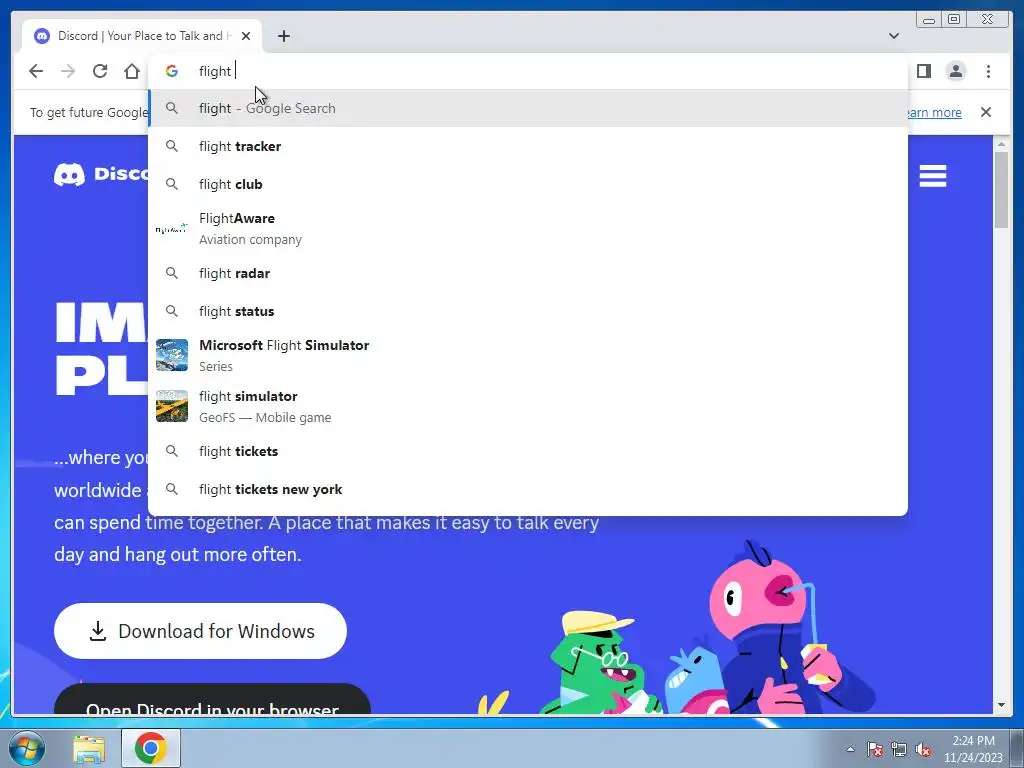Choose 'flight tickets new york' suggestion
Image resolution: width=1024 pixels, height=768 pixels.
(528, 489)
